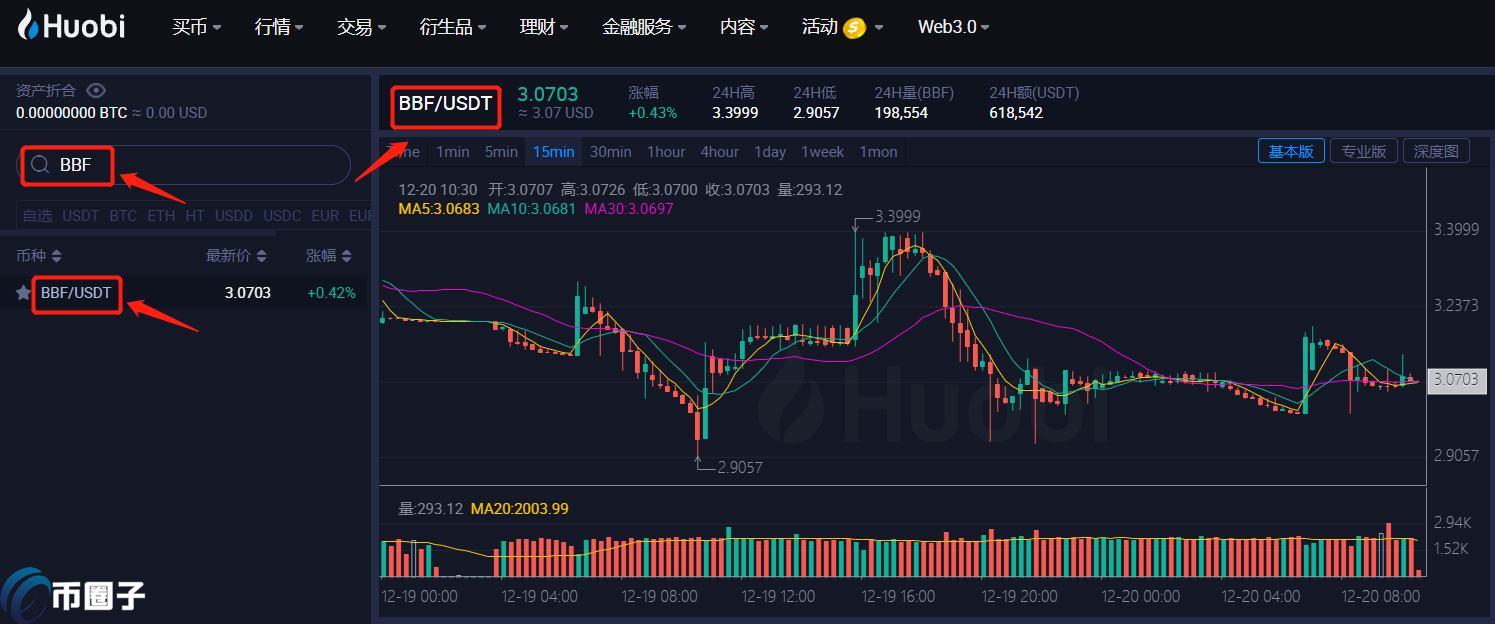Image resolution: width=1495 pixels, height=624 pixels.
Task: Expand the 行情 navigation menu
Action: click(x=279, y=27)
